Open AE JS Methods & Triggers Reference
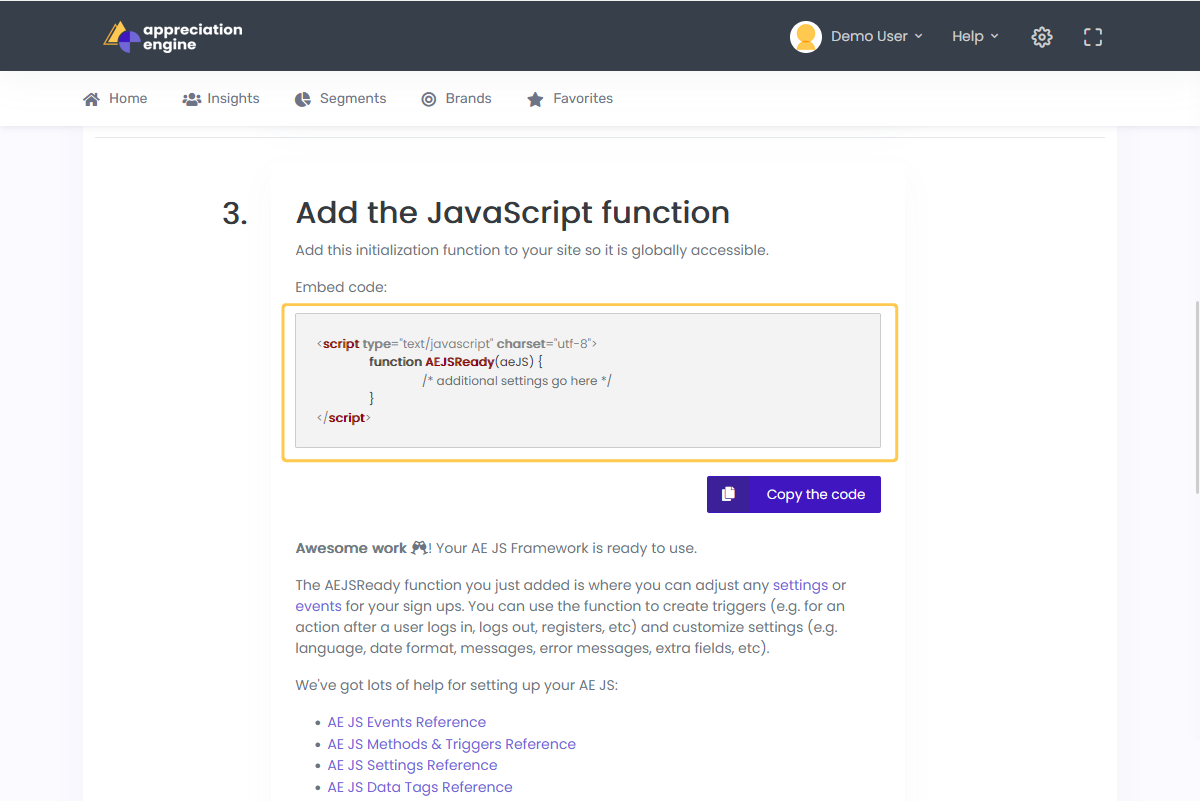The width and height of the screenshot is (1200, 801). click(x=452, y=744)
